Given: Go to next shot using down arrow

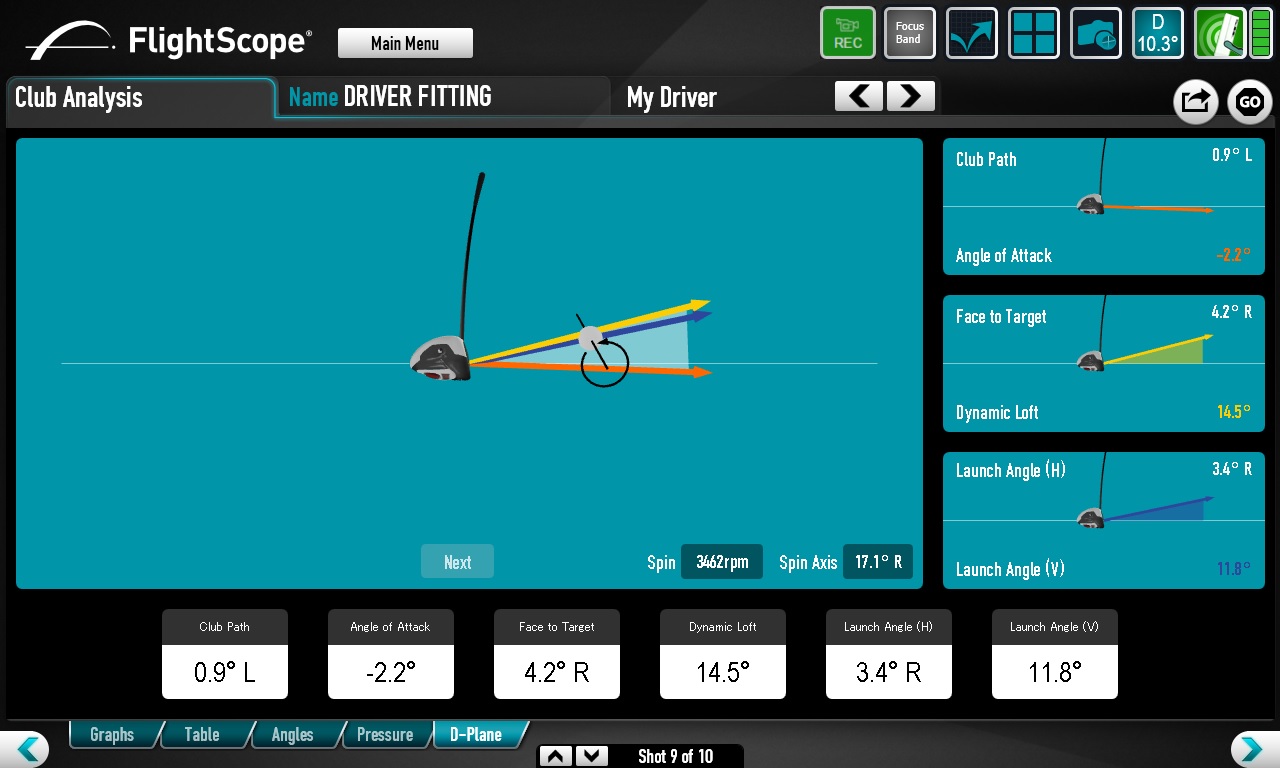Looking at the screenshot, I should [x=592, y=756].
